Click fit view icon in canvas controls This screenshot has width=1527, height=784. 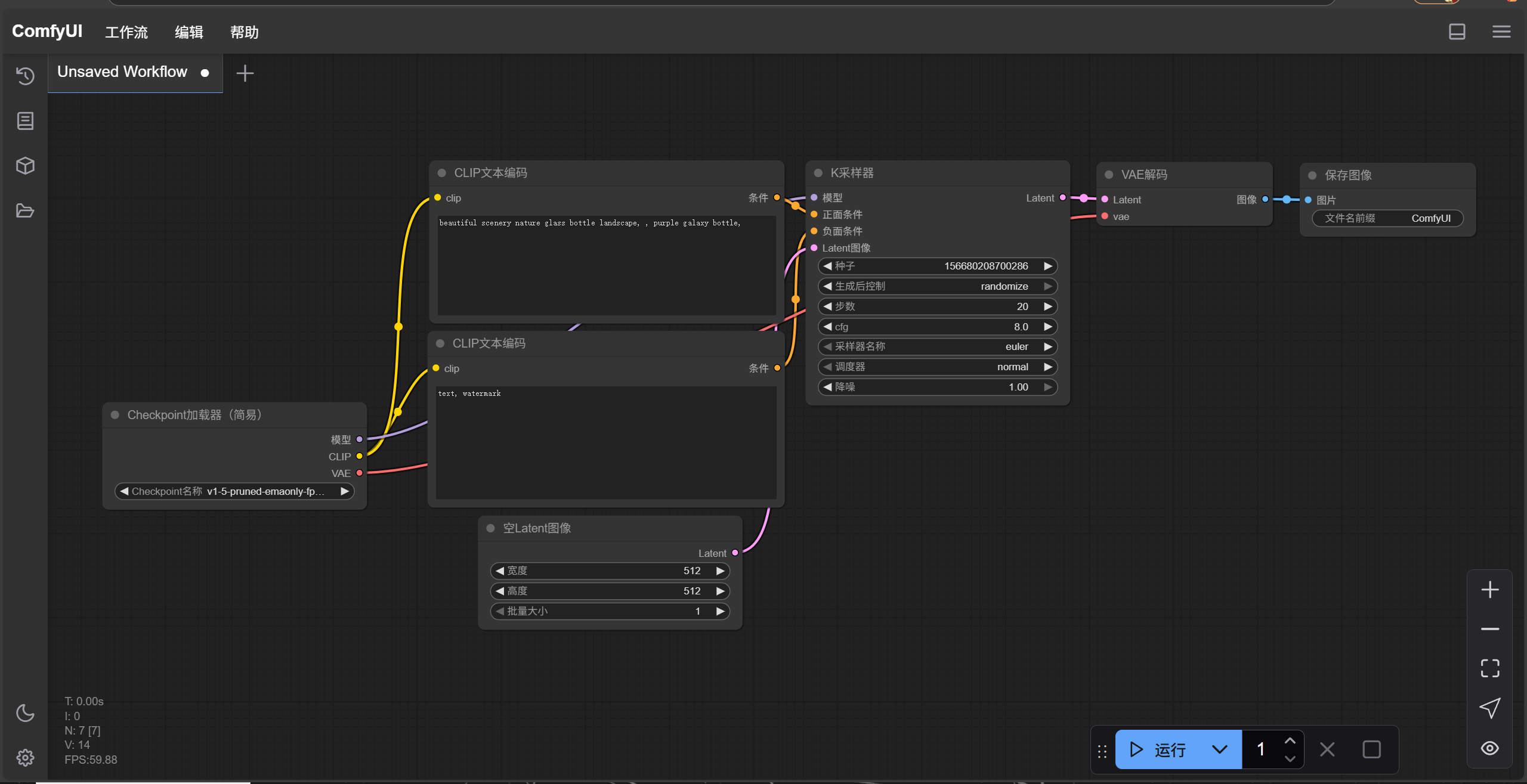coord(1489,668)
